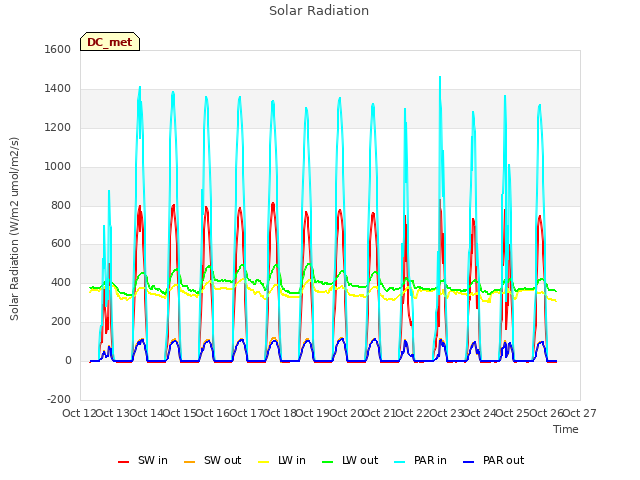The image size is (640, 480).
Task: Click the y-axis title Solar Radiation (W/m2 umol/m2/s)
Action: point(14,229)
